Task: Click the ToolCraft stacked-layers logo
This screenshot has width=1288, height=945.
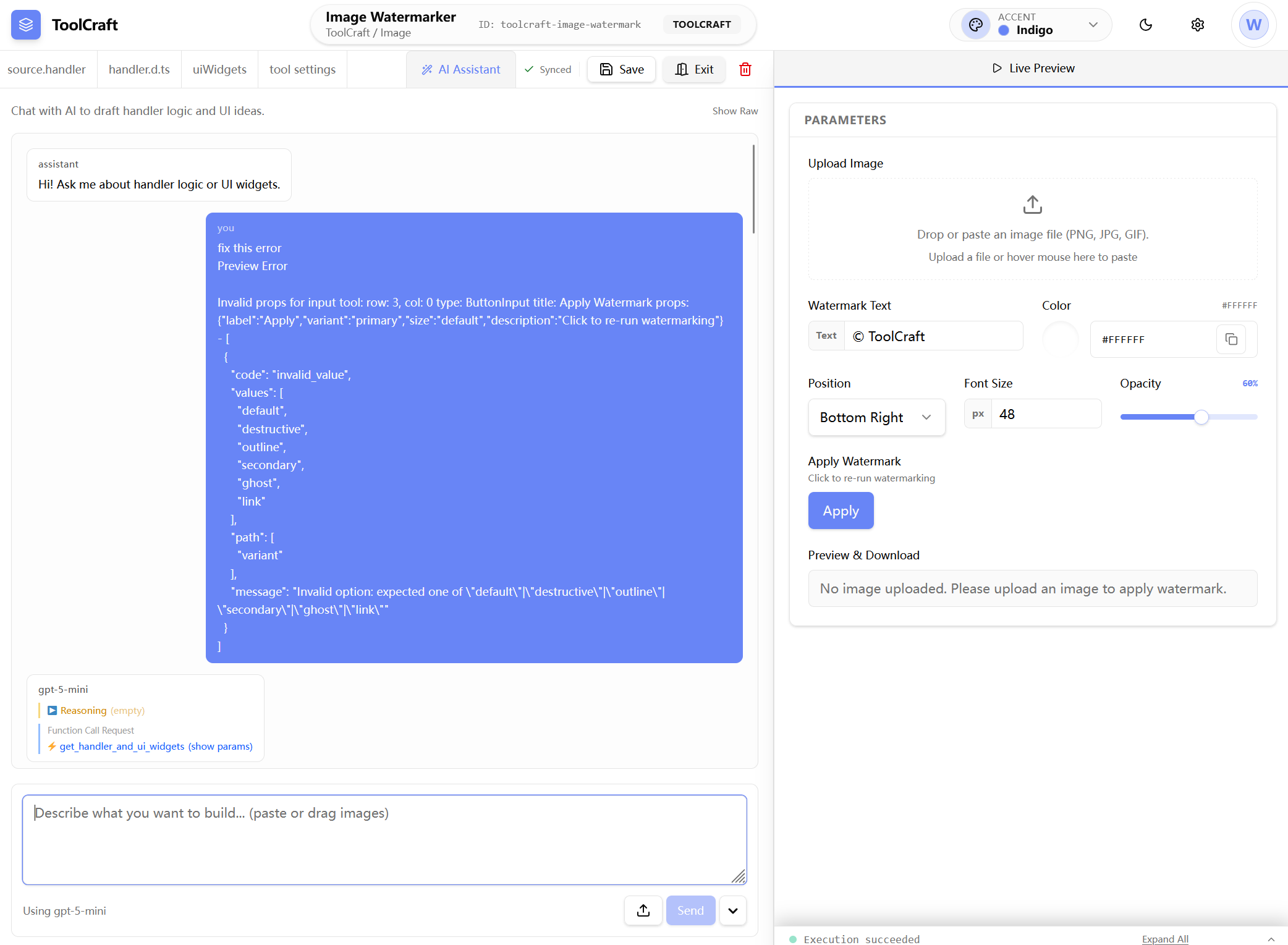Action: point(26,25)
